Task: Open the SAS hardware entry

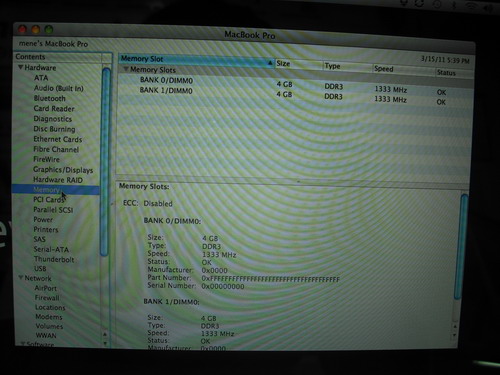Action: [39, 239]
